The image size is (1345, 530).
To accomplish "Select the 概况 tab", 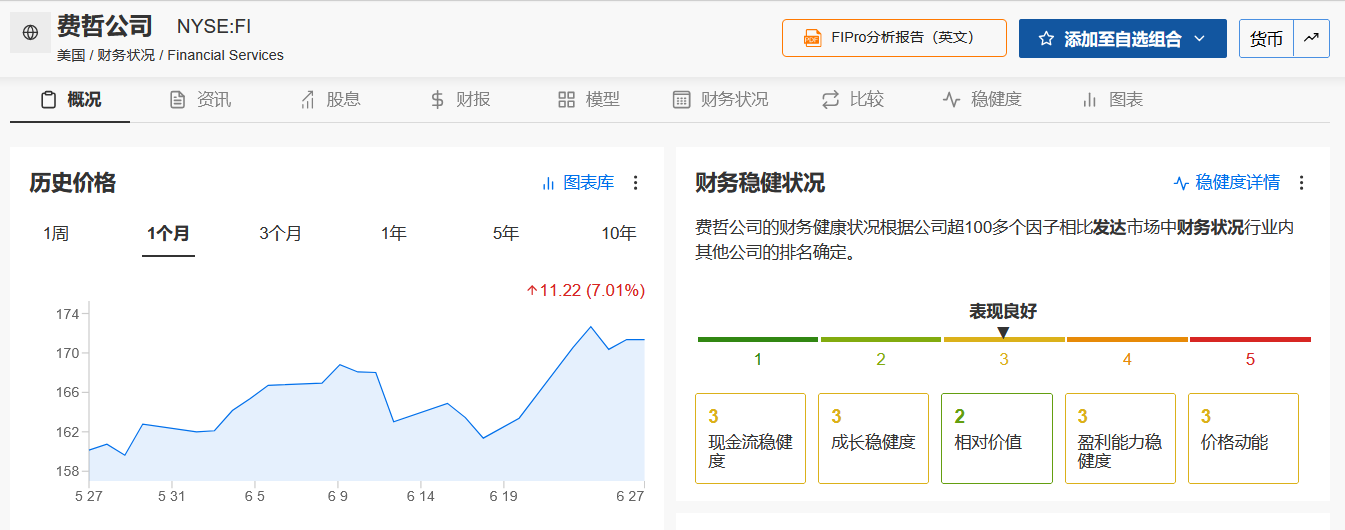I will coord(70,100).
